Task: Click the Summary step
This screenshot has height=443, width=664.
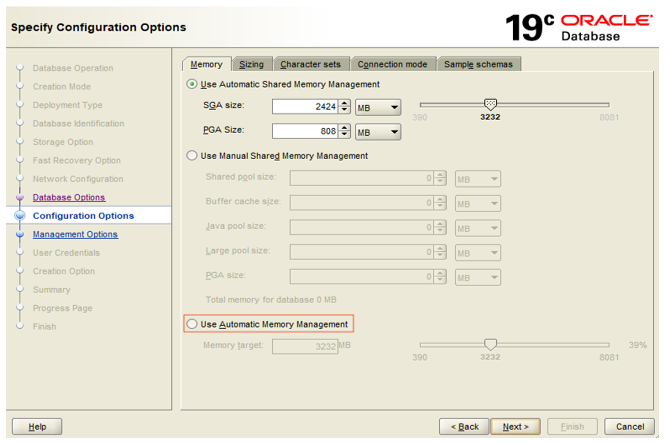Action: [52, 290]
